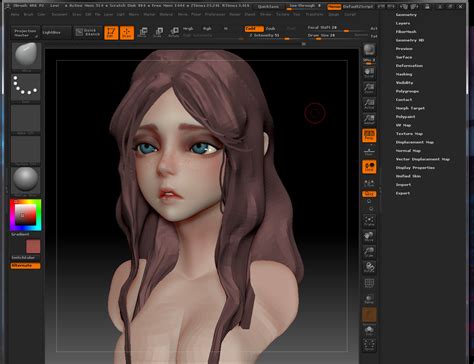474x364 pixels.
Task: Toggle the orange Draw mode icon
Action: (x=127, y=33)
